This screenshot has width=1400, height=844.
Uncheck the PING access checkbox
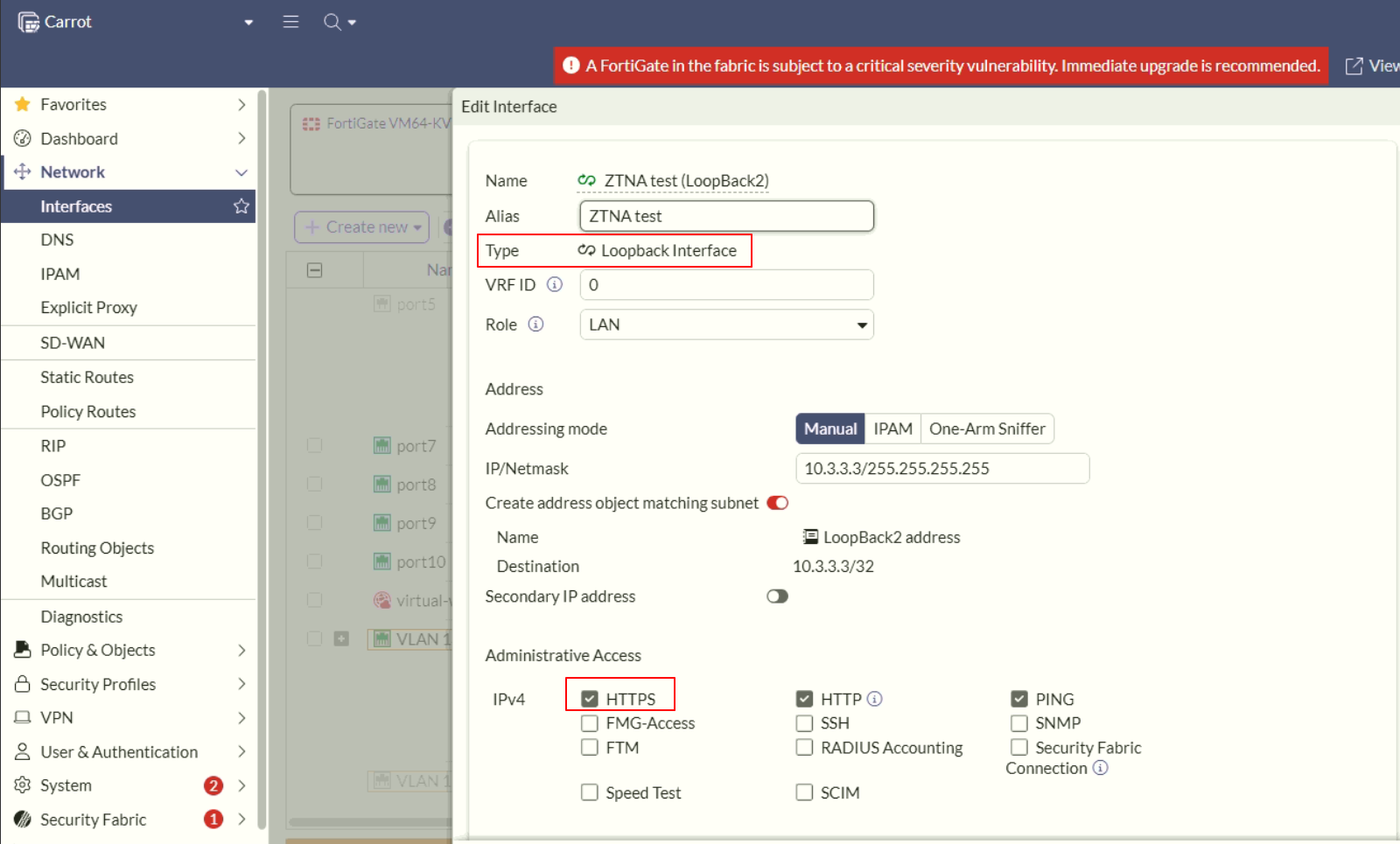click(x=1019, y=699)
